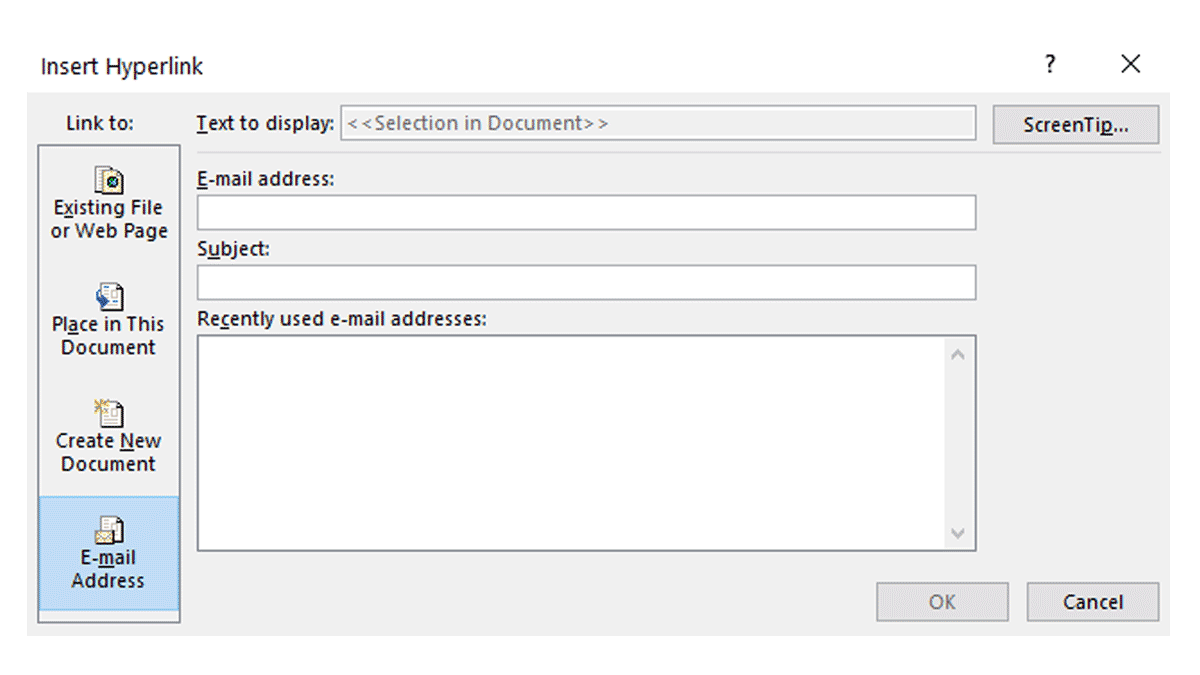Click the 'Create New Document' text label
The height and width of the screenshot is (675, 1200).
pos(108,452)
